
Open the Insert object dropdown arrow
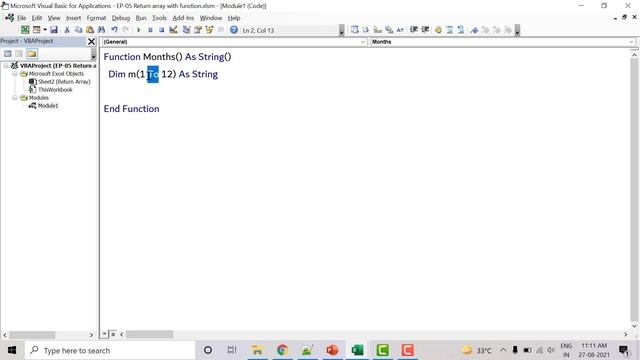(45, 30)
